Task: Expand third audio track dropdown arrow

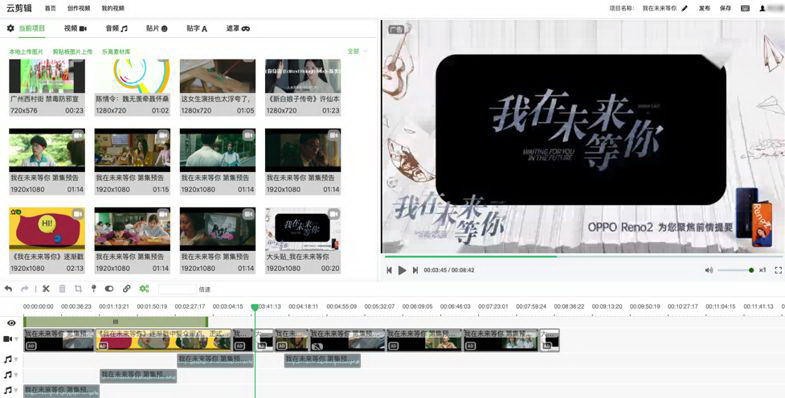Action: [16, 389]
